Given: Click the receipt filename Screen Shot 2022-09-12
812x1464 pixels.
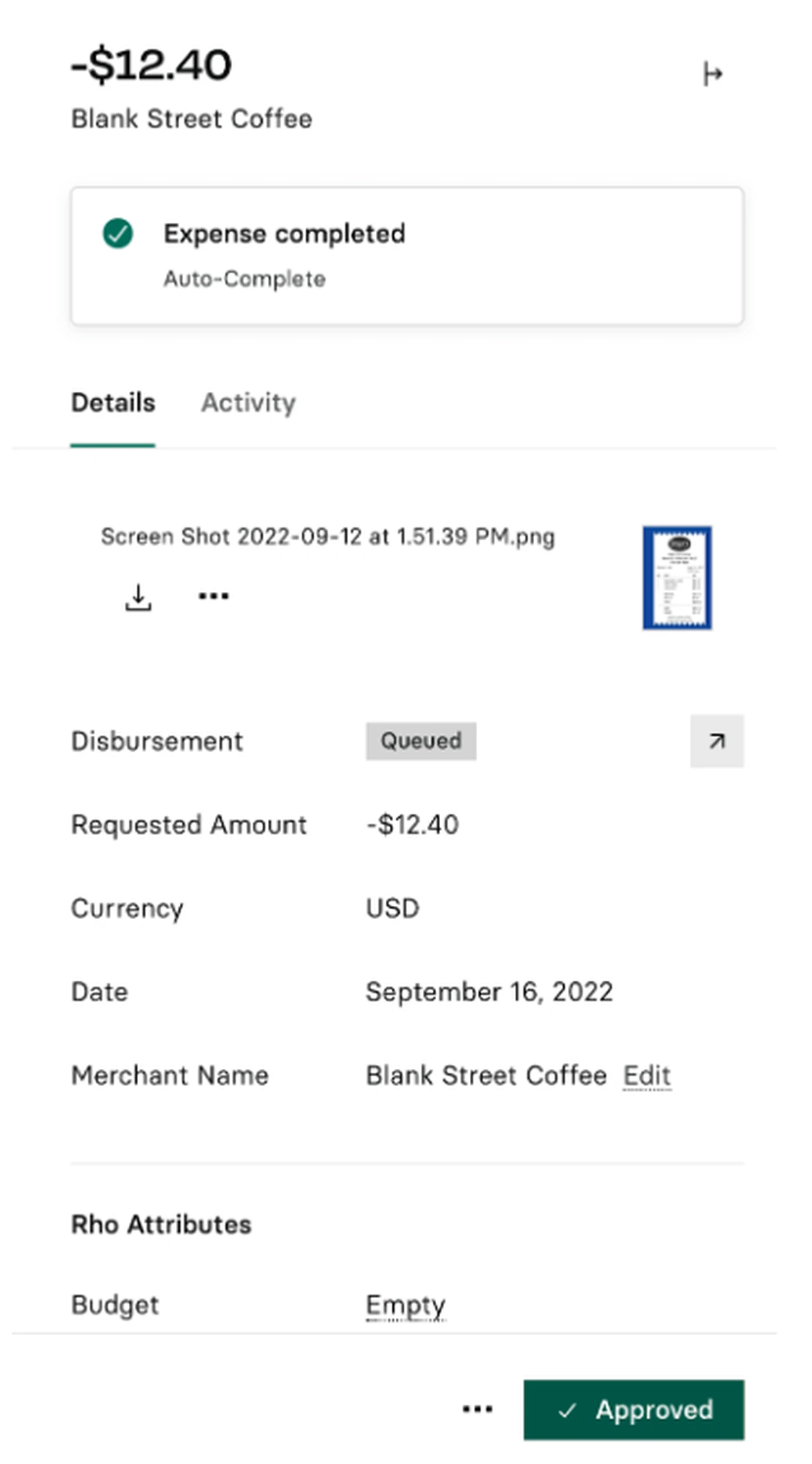Looking at the screenshot, I should (x=328, y=537).
